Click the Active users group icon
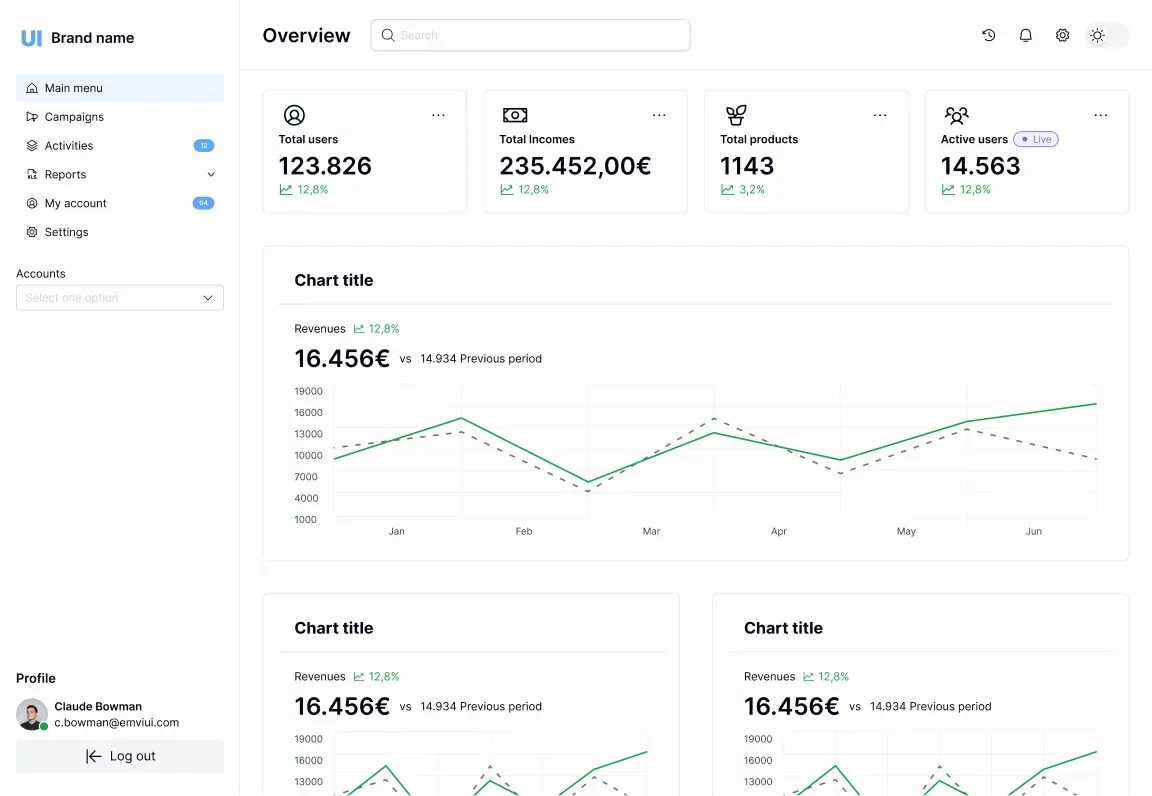This screenshot has width=1152, height=796. pyautogui.click(x=957, y=115)
